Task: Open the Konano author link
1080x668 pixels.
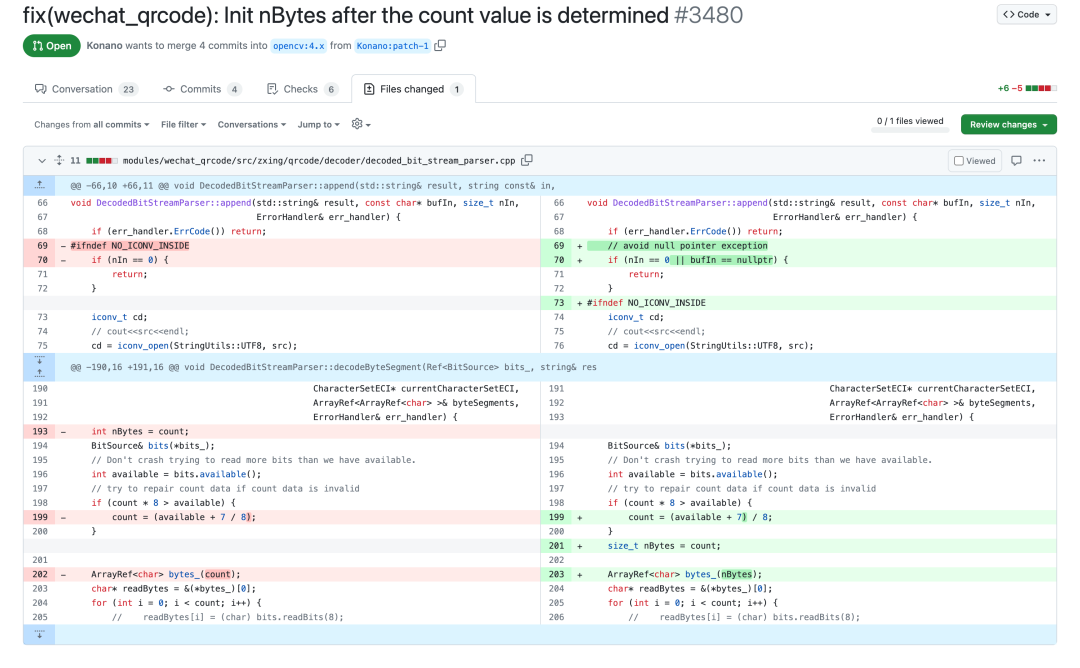Action: coord(104,45)
